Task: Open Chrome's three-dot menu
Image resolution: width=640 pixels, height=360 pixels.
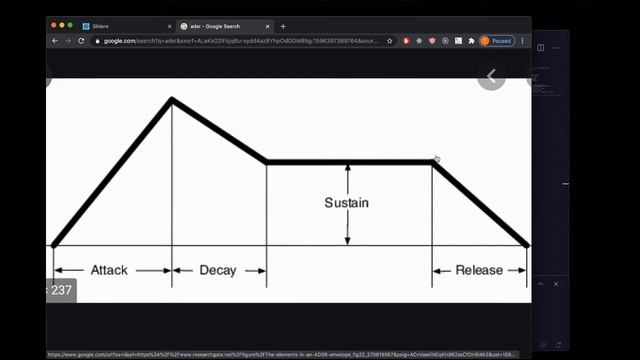Action: pyautogui.click(x=522, y=41)
